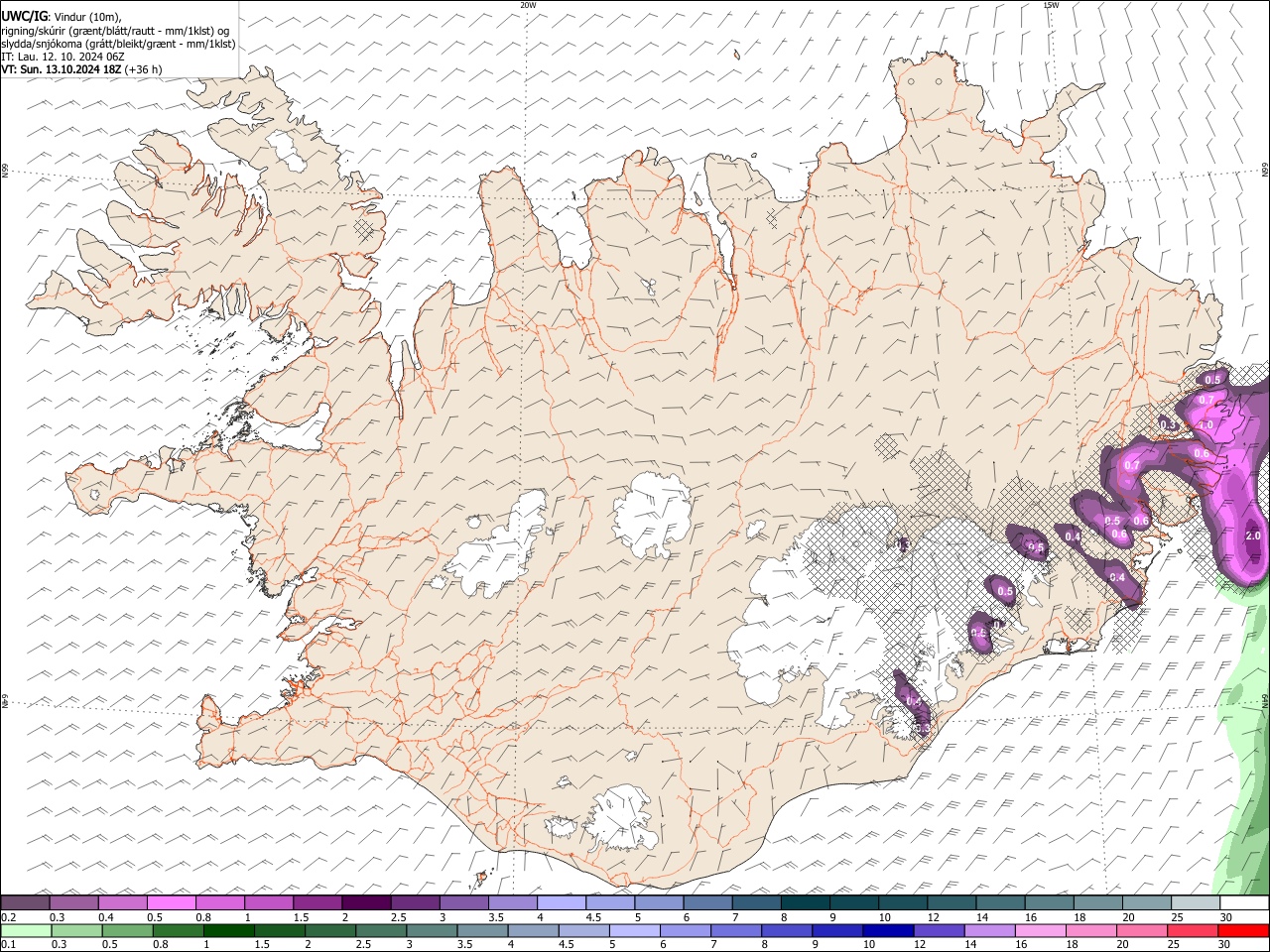The height and width of the screenshot is (952, 1270).
Task: Click the pale mint 0.1 swatch in lower legend row
Action: 26,931
